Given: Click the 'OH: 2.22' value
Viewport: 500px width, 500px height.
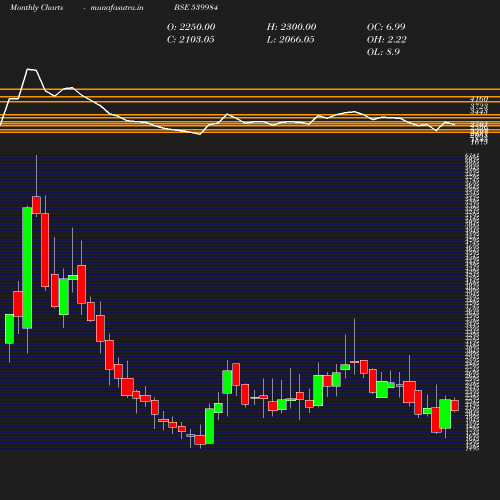Looking at the screenshot, I should point(387,39).
